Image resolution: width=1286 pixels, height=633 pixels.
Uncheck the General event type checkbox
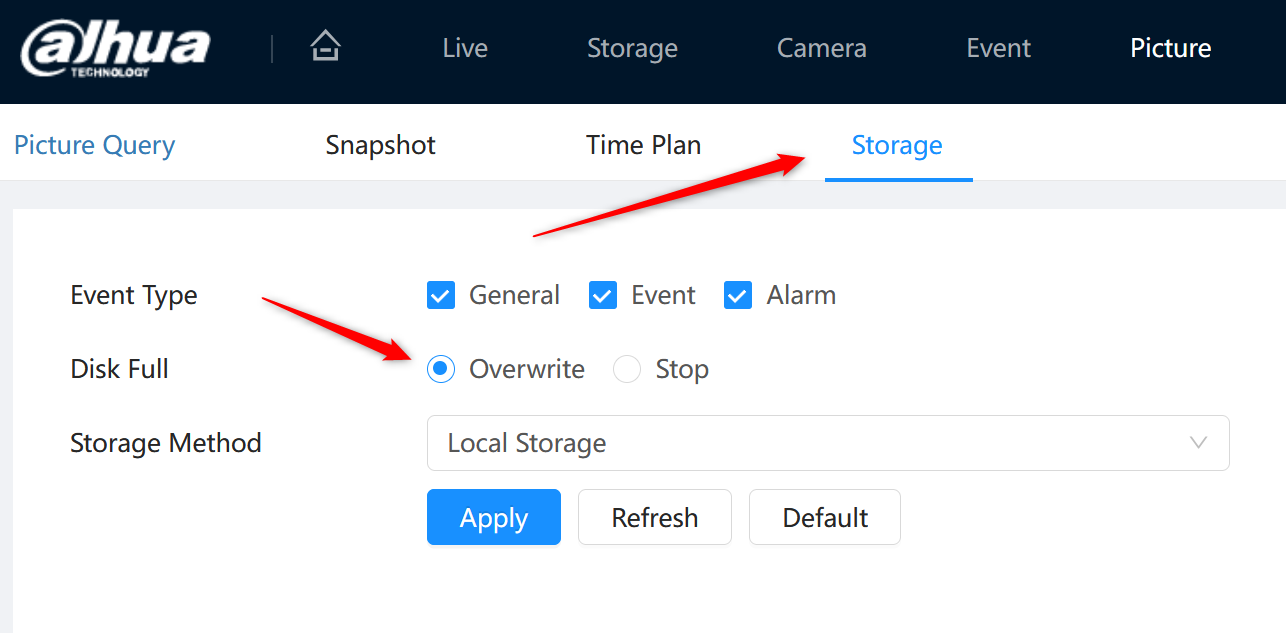(x=441, y=295)
